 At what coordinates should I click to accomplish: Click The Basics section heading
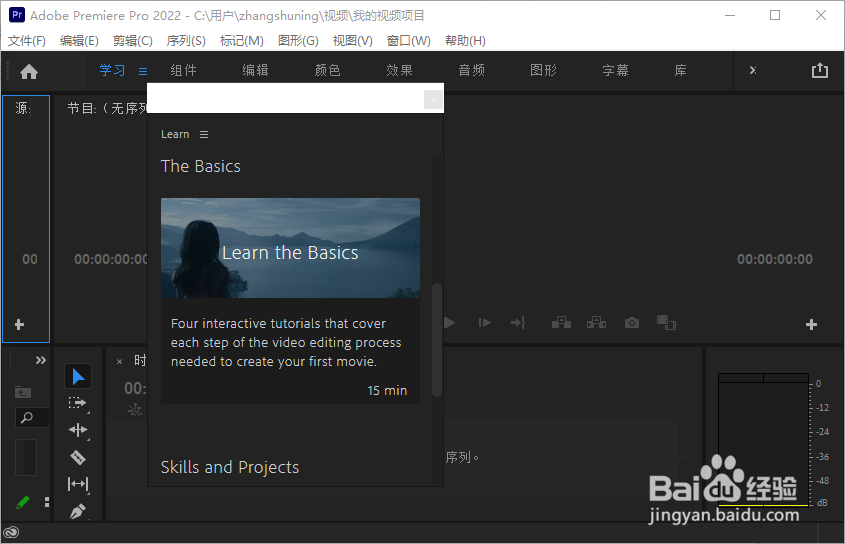tap(200, 166)
